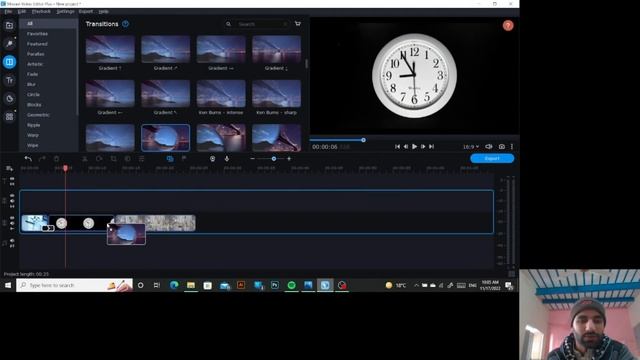Select the Ken Burns - intense transition thumbnail
Viewport: 640px width, 360px height.
tap(221, 93)
